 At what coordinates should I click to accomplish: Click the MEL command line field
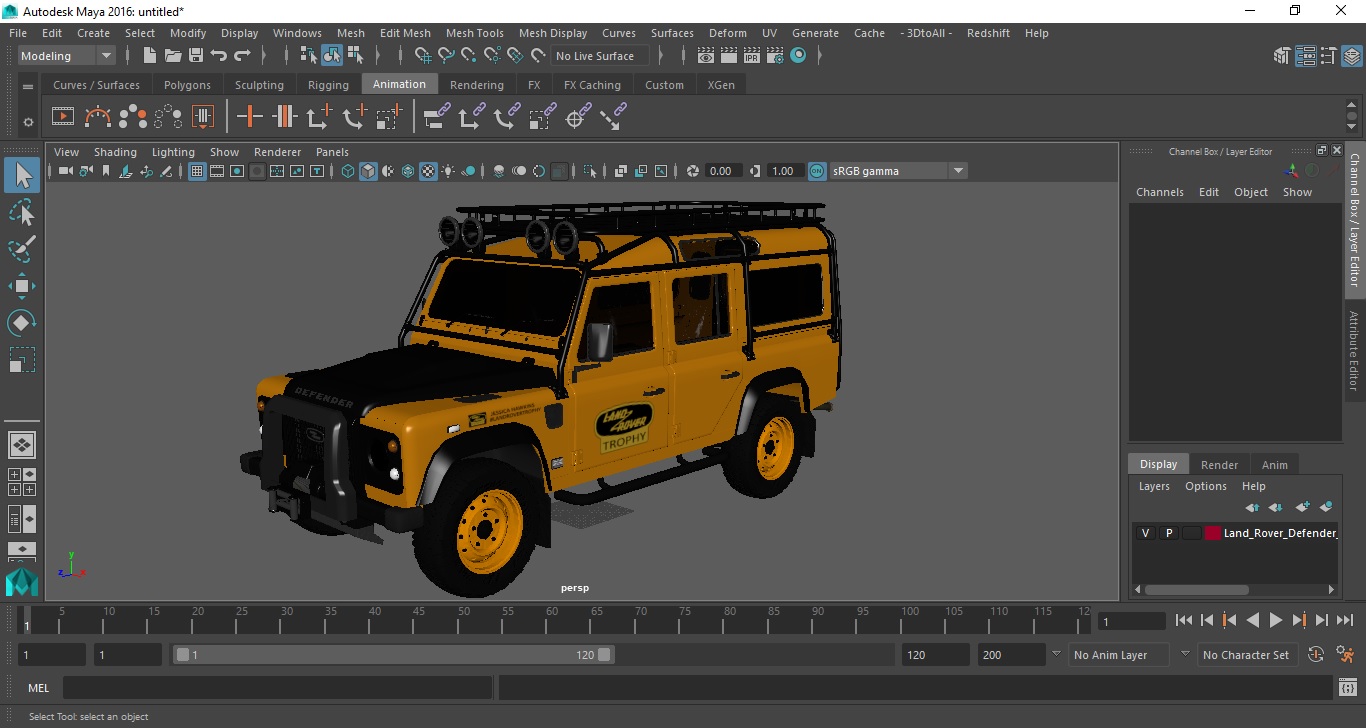277,688
